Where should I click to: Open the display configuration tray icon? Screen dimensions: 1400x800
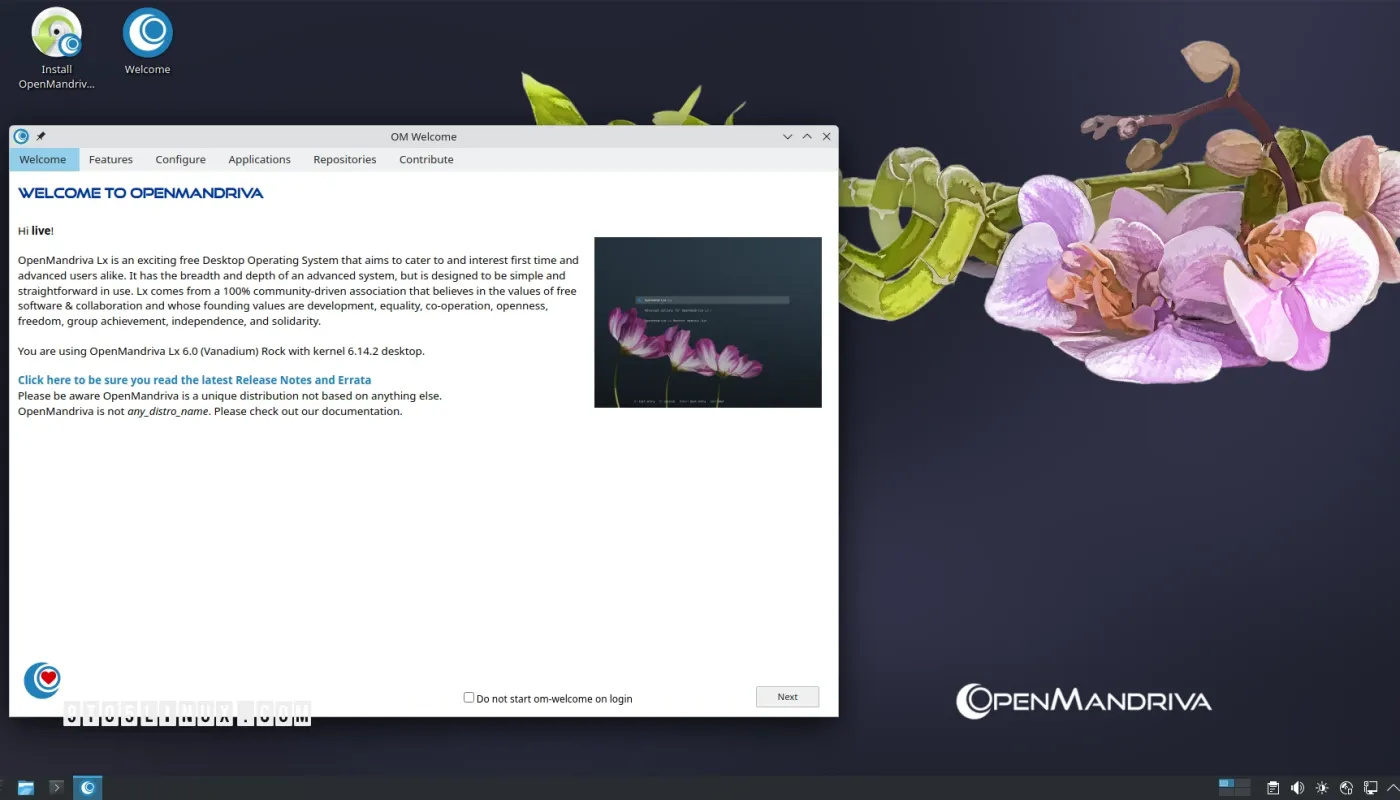1371,788
